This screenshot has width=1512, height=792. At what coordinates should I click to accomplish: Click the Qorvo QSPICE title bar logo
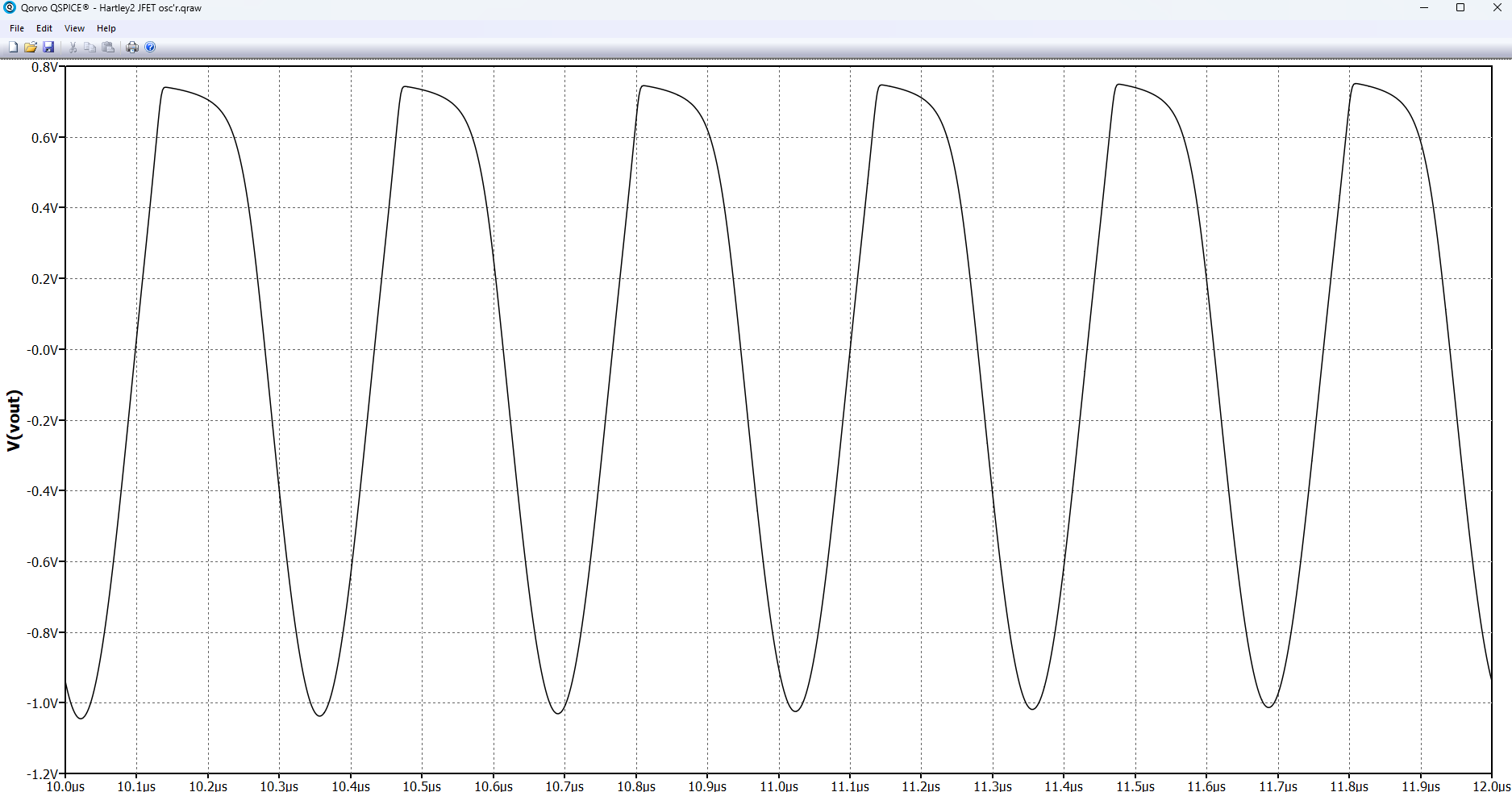[10, 8]
